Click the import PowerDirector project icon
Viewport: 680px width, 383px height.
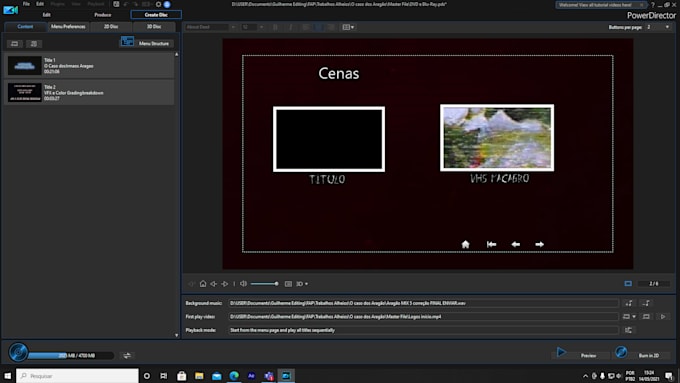pos(33,44)
